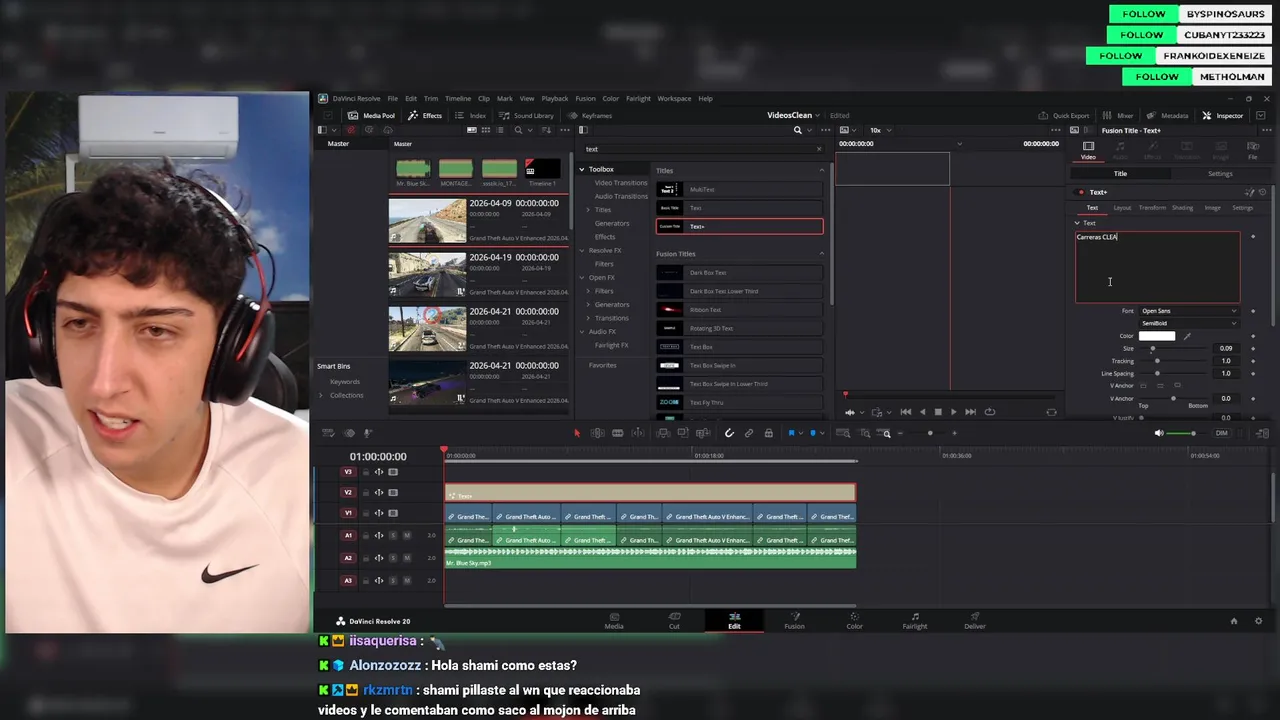Open the Layout tab in the inspector
1280x720 pixels.
(x=1122, y=208)
